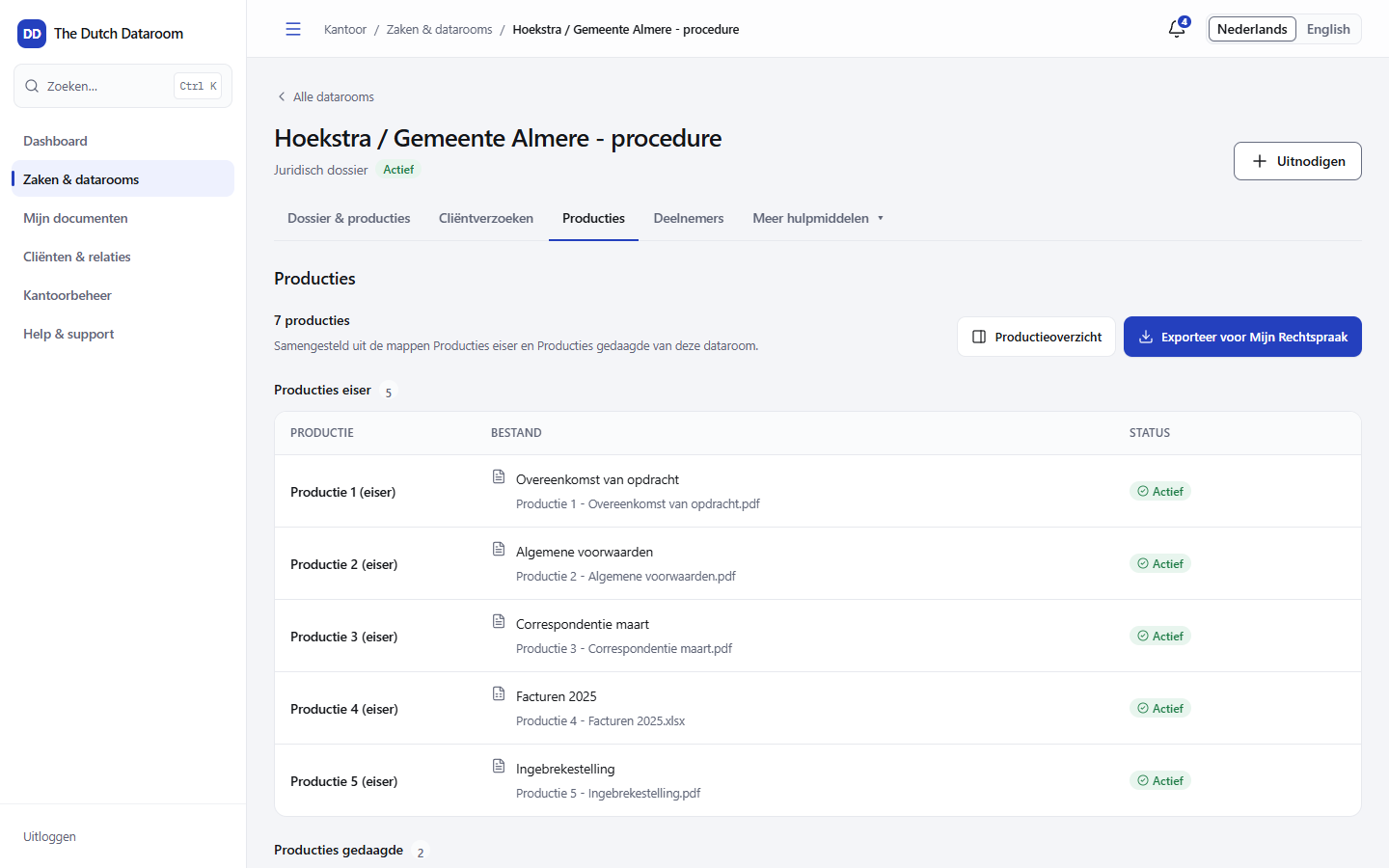Click file icon for Ingebrekestelling

pyautogui.click(x=499, y=766)
